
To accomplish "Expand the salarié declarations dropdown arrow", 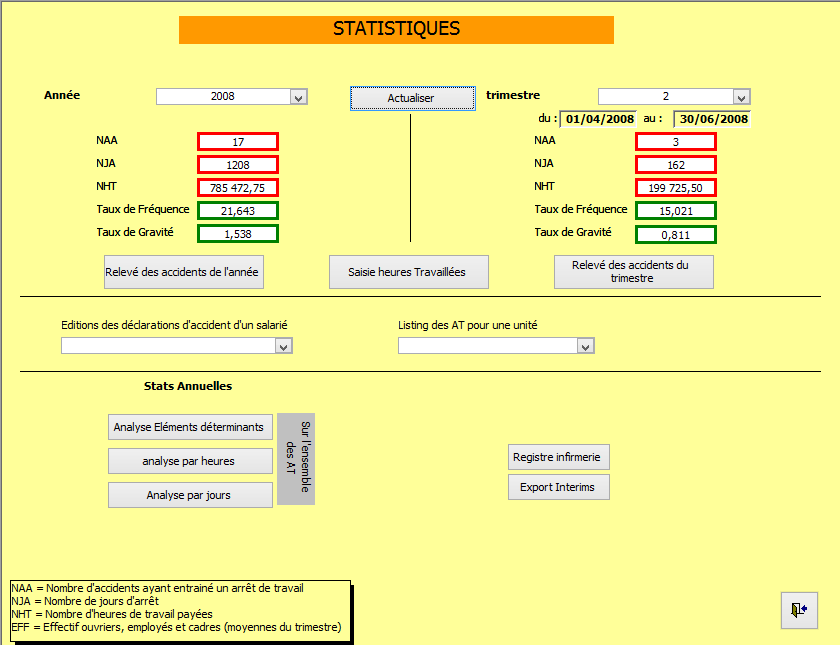I will point(284,346).
